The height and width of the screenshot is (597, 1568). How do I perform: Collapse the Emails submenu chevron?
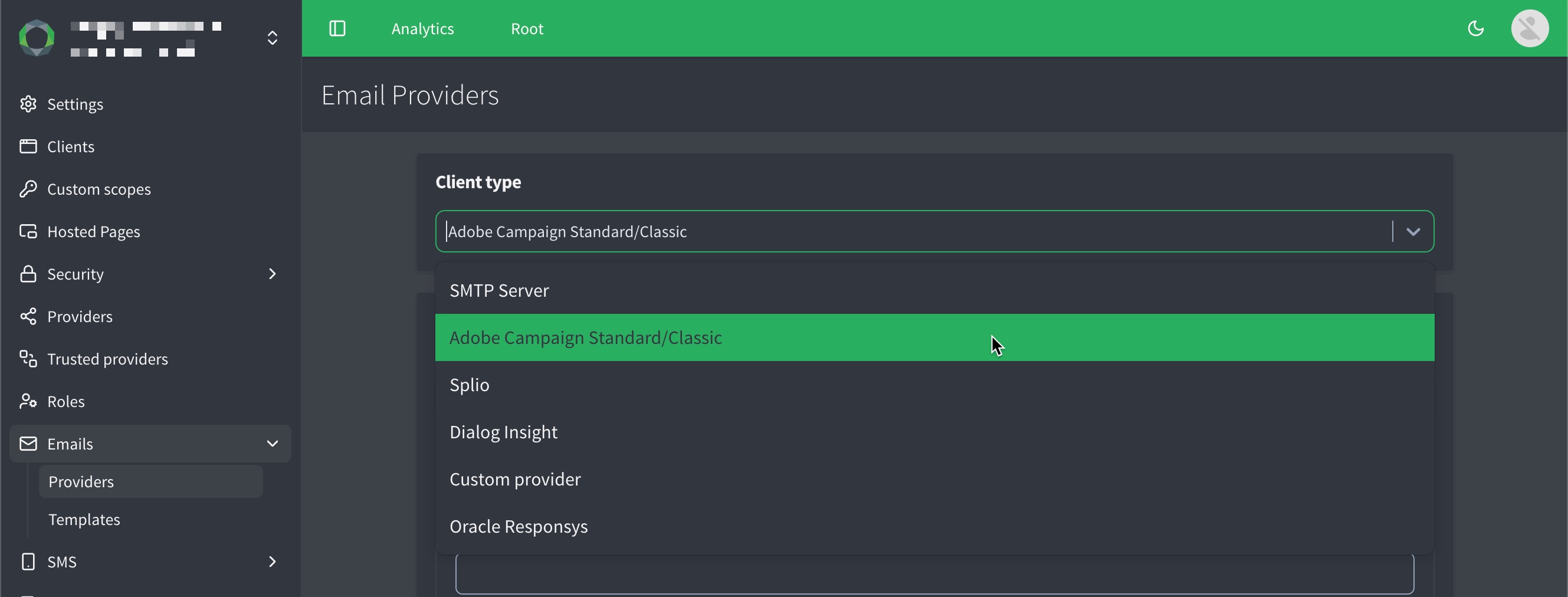(x=273, y=444)
